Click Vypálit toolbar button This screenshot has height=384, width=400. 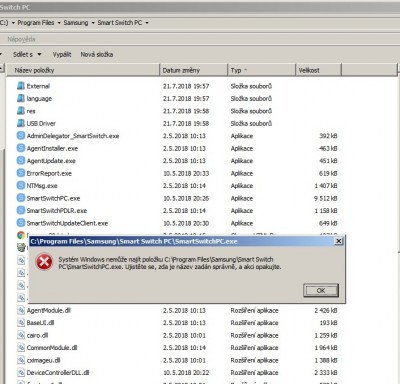[x=62, y=54]
